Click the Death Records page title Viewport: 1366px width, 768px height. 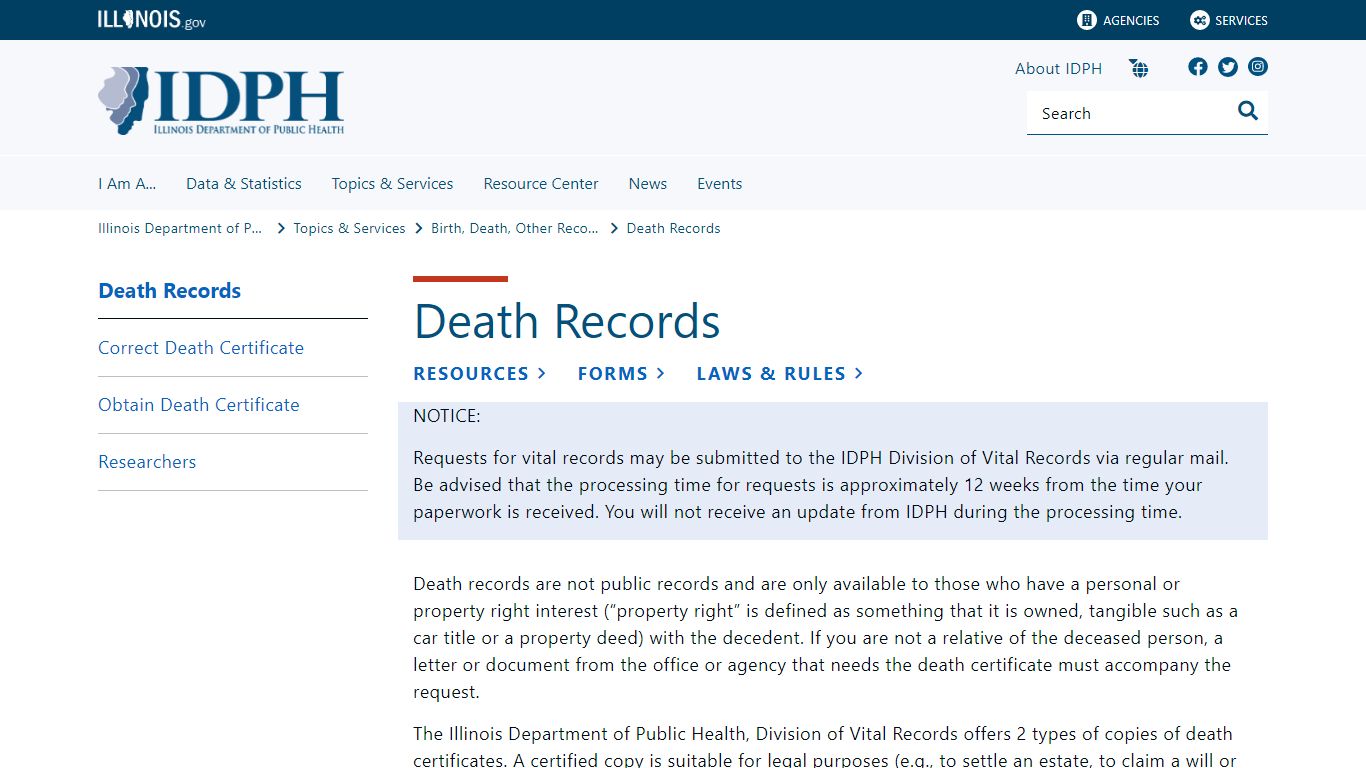pos(567,321)
